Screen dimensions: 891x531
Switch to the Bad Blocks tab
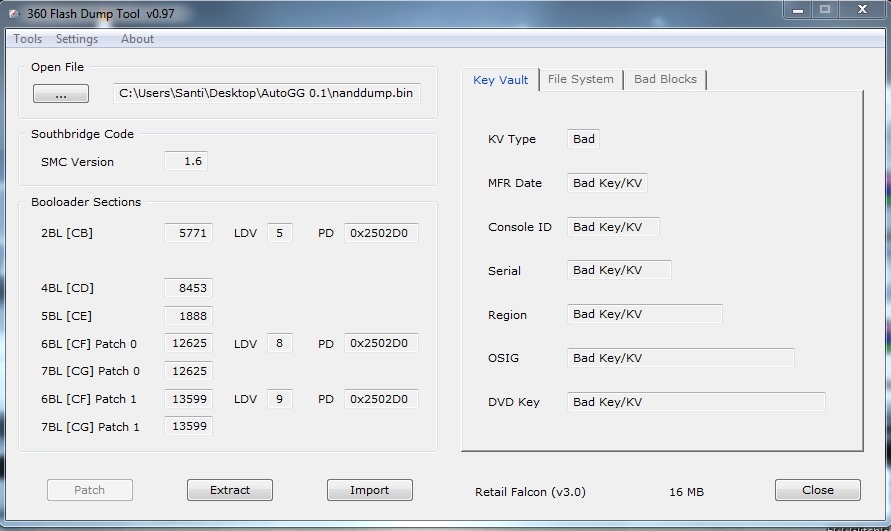(x=665, y=80)
